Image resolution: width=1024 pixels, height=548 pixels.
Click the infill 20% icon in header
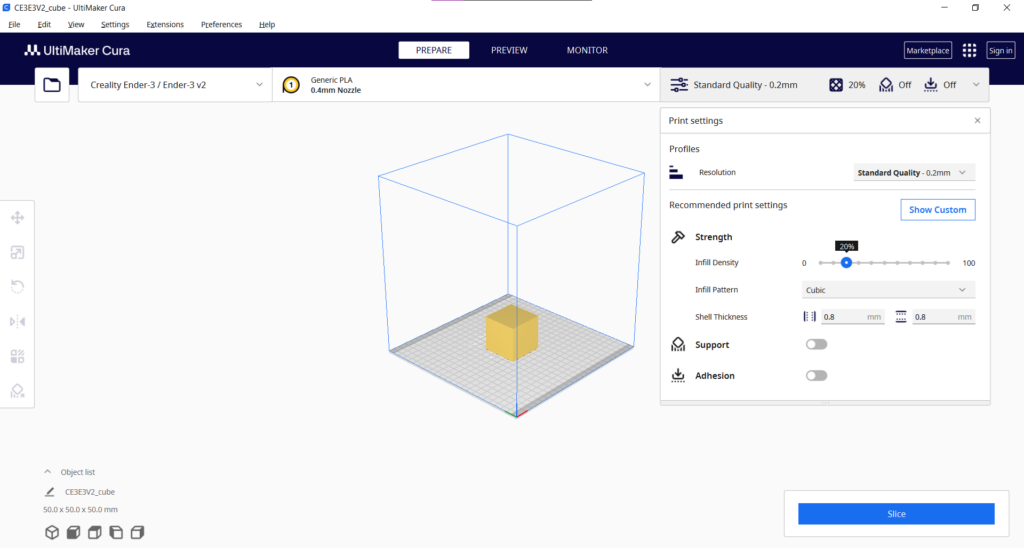coord(836,85)
